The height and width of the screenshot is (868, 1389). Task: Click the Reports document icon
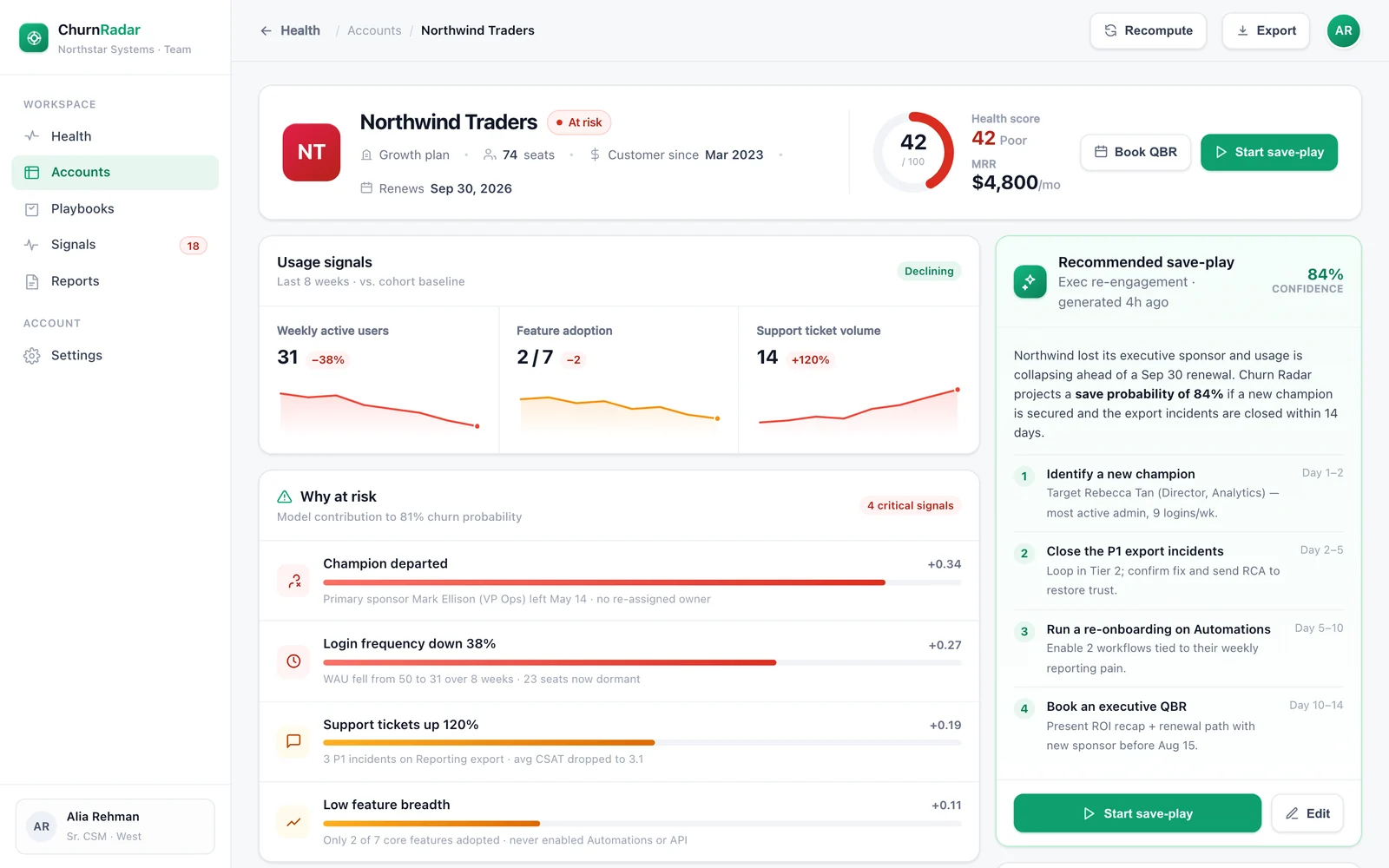tap(32, 281)
